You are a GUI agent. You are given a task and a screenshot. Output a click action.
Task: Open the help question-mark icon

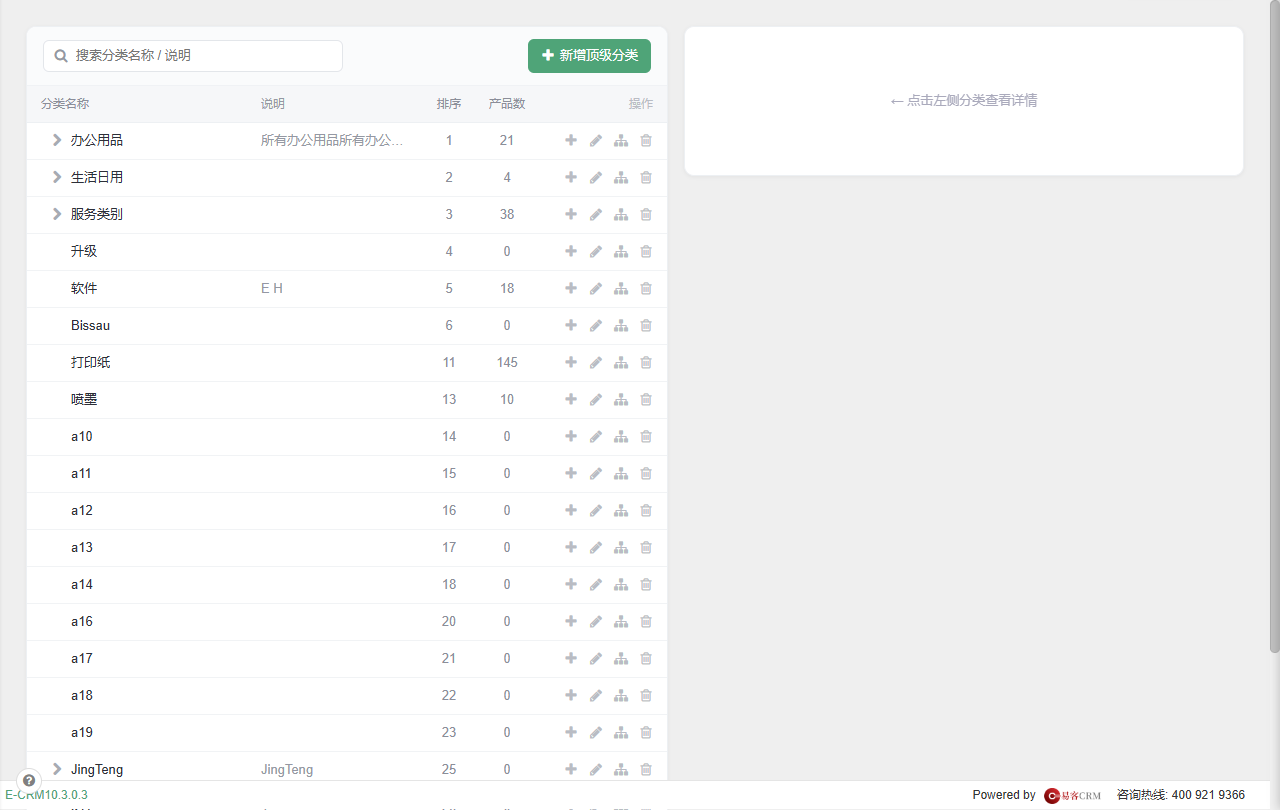[29, 780]
